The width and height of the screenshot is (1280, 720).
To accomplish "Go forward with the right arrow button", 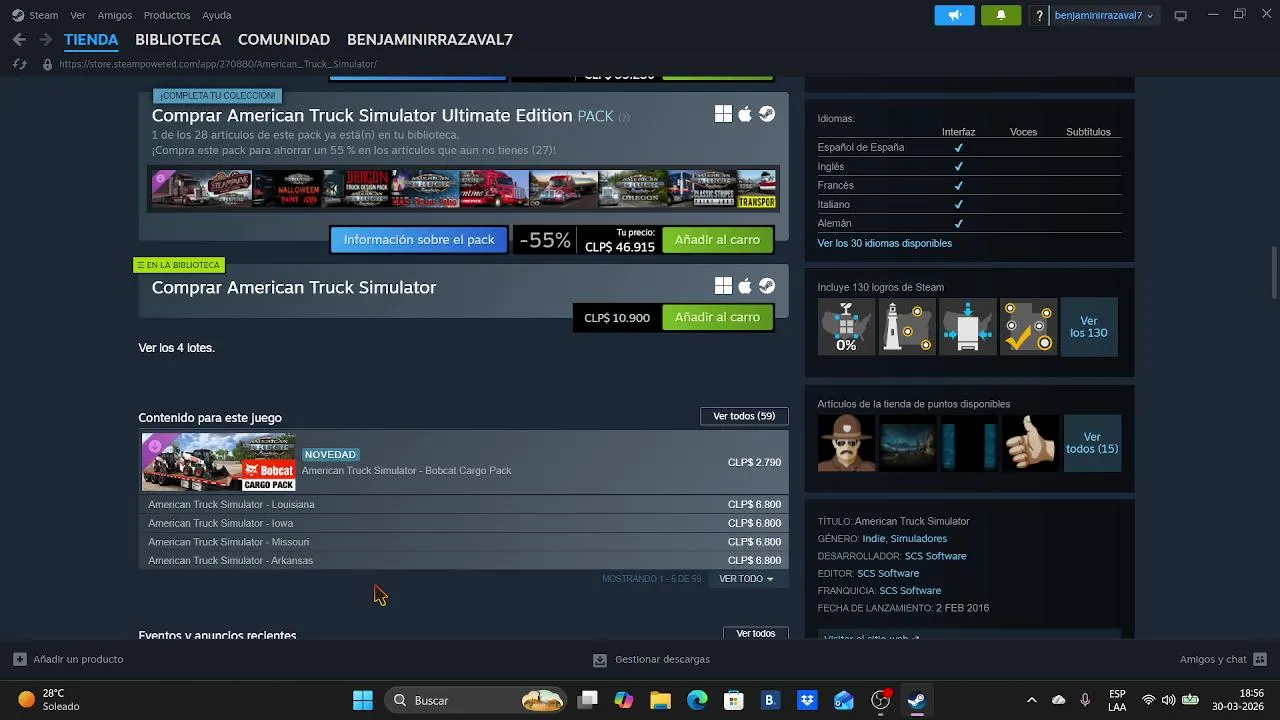I will pyautogui.click(x=45, y=40).
